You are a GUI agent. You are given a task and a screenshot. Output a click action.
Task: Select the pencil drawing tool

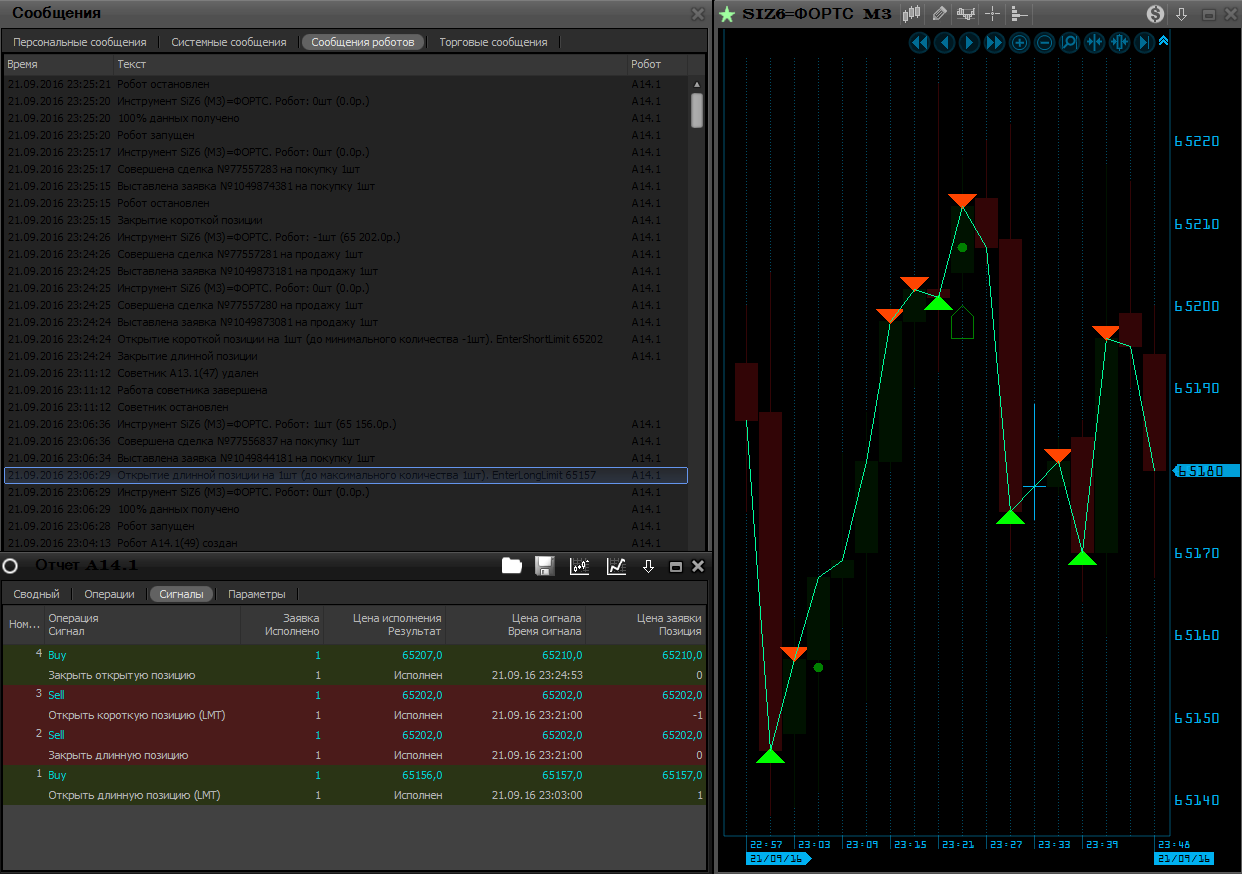coord(938,14)
